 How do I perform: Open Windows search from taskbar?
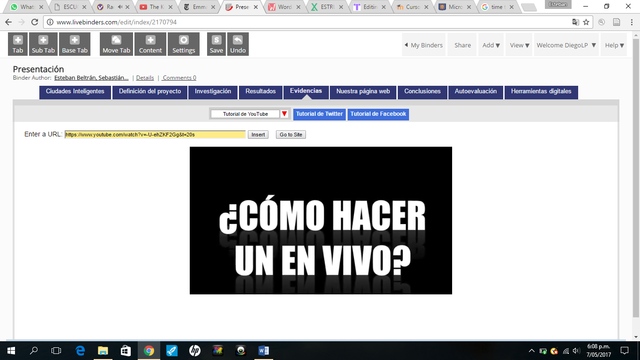point(34,351)
